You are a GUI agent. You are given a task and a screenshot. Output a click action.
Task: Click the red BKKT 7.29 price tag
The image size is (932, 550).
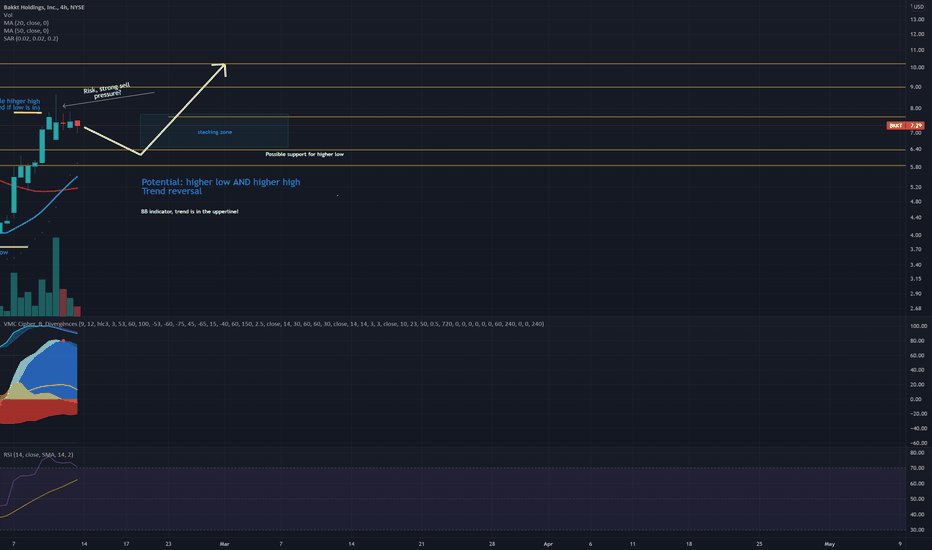pos(905,125)
